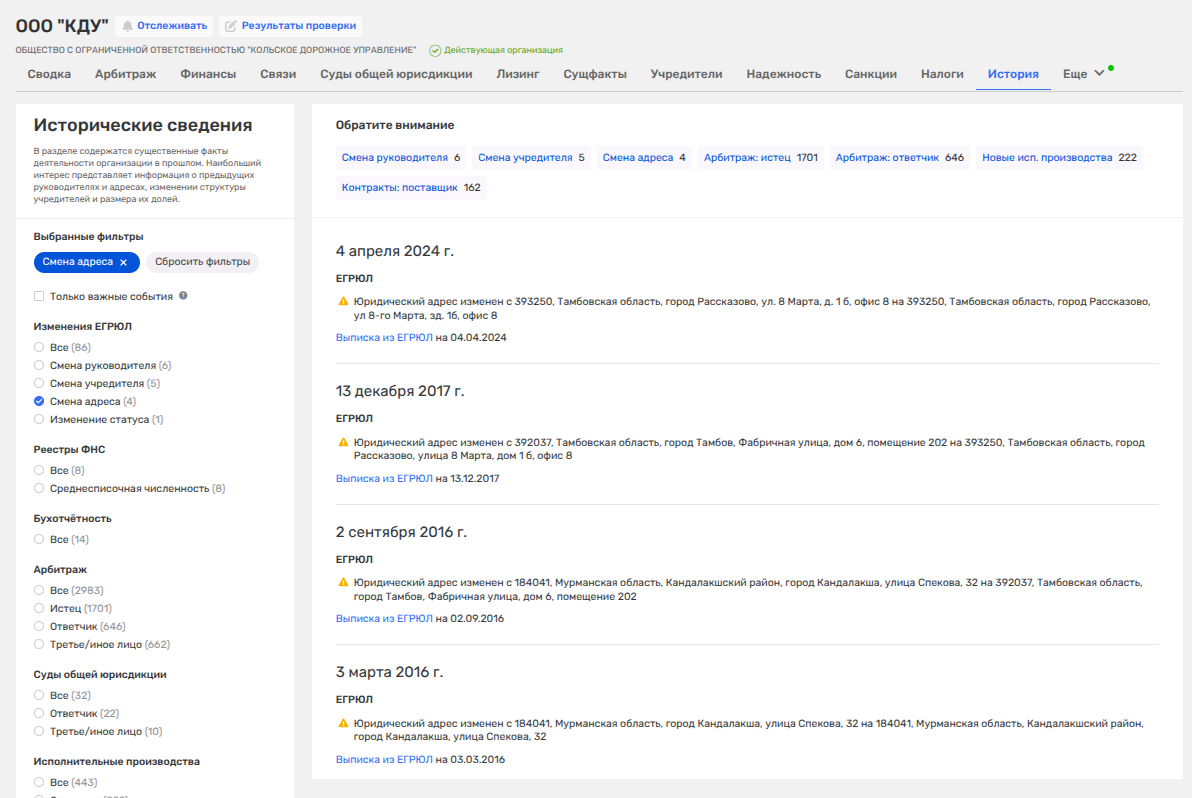Switch to the Учредители tab
This screenshot has height=798, width=1192.
click(686, 74)
